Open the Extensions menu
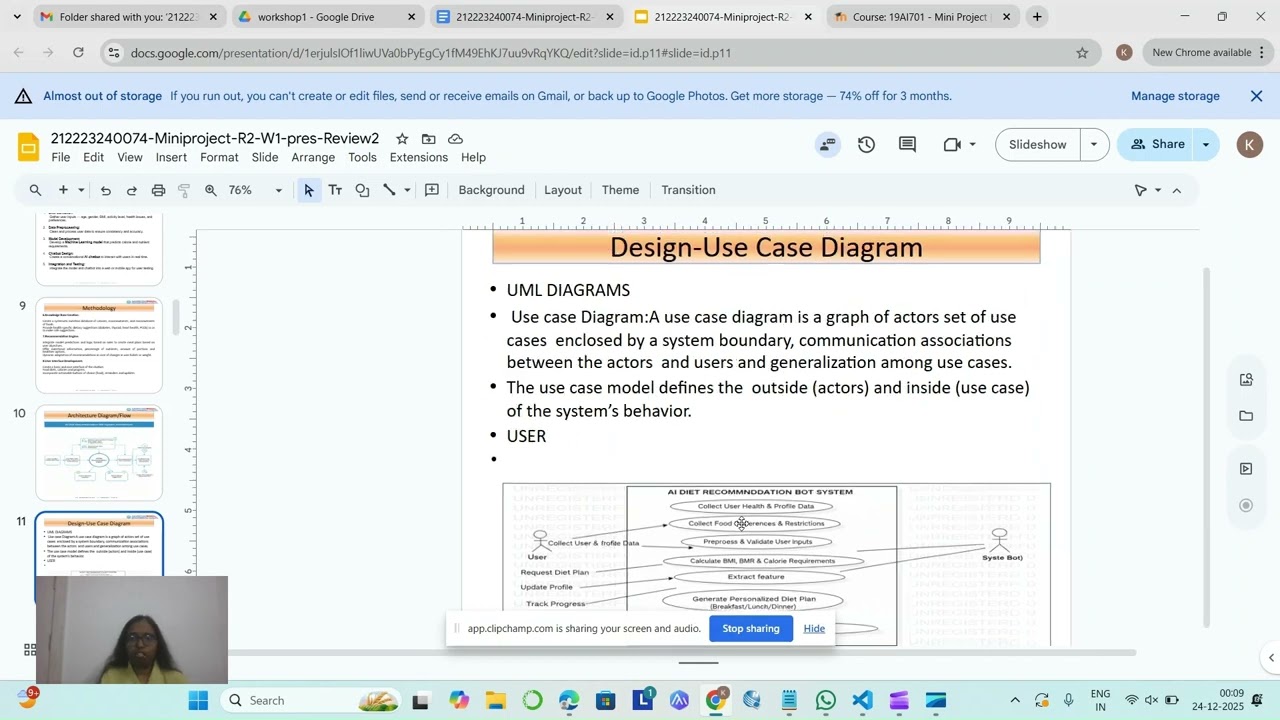The height and width of the screenshot is (720, 1280). click(x=419, y=158)
